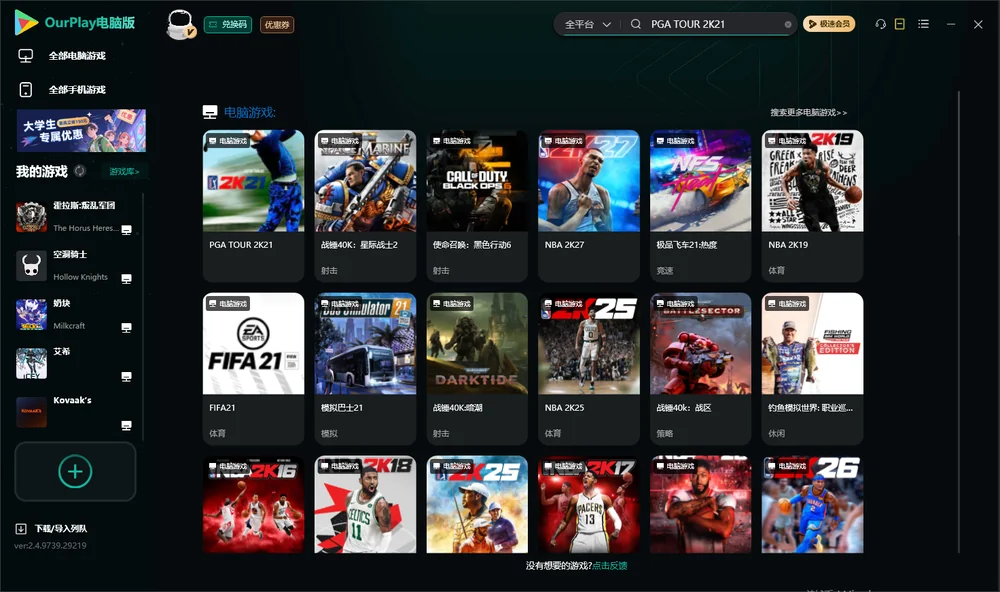Select the NBA 2K27 game cover
1000x592 pixels.
pyautogui.click(x=589, y=181)
